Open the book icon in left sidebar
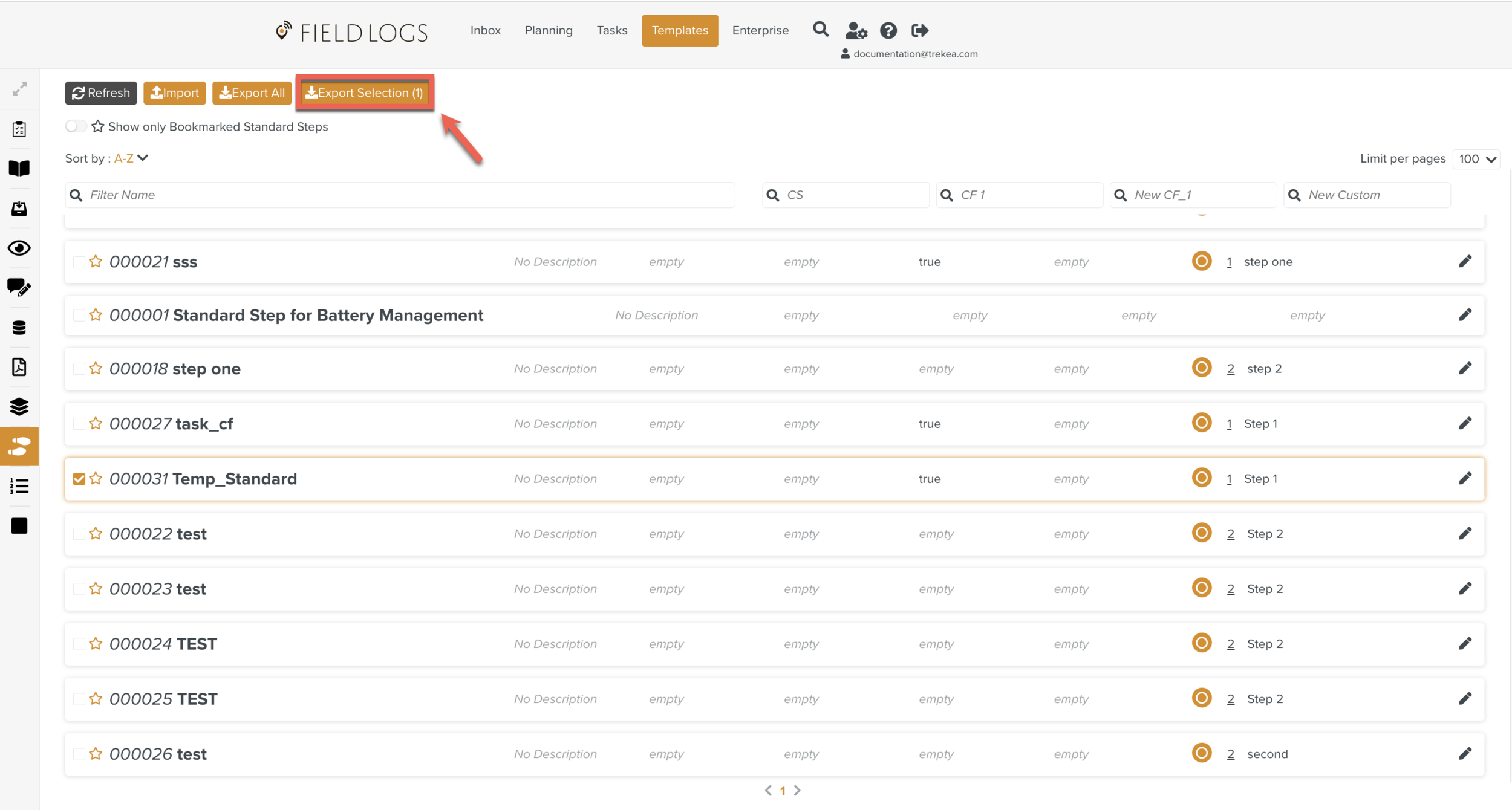The width and height of the screenshot is (1512, 810). [19, 168]
